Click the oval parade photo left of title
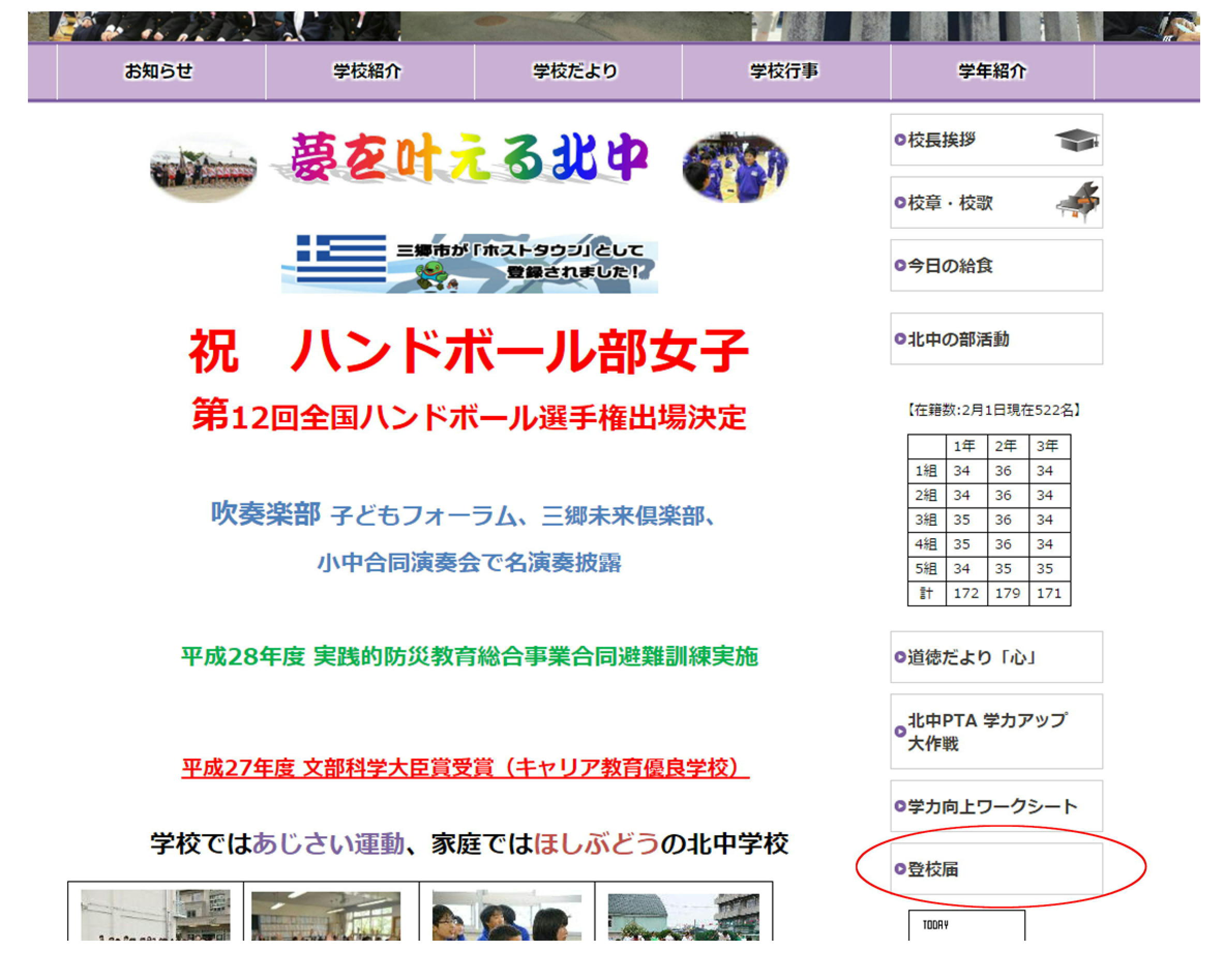The width and height of the screenshot is (1224, 980). (203, 168)
